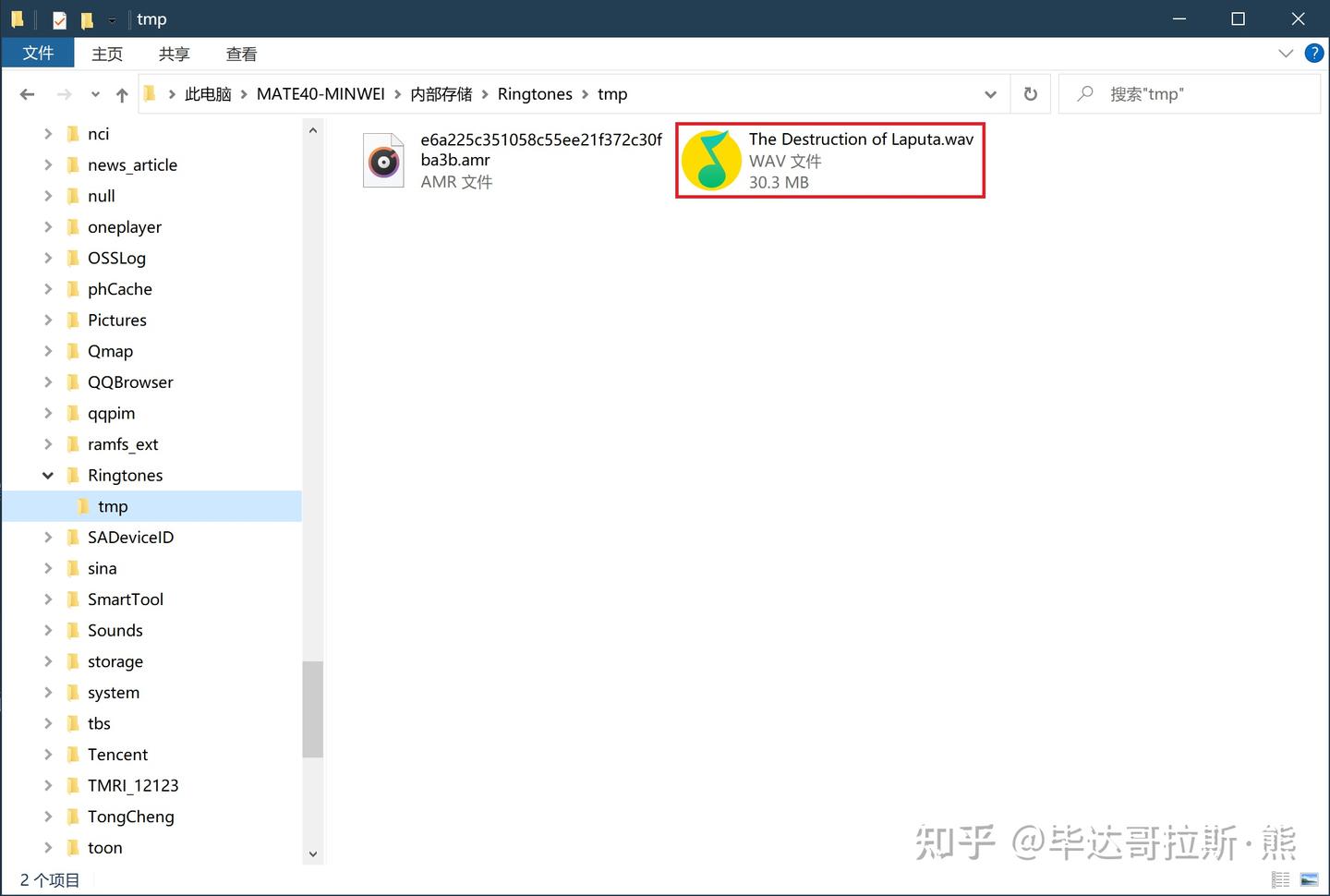1330x896 pixels.
Task: Navigate to 内部存储 in the breadcrumb
Action: click(x=441, y=94)
